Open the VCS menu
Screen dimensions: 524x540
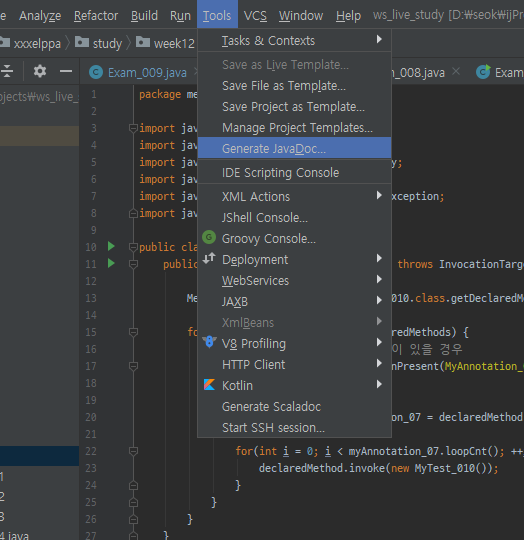(x=255, y=15)
